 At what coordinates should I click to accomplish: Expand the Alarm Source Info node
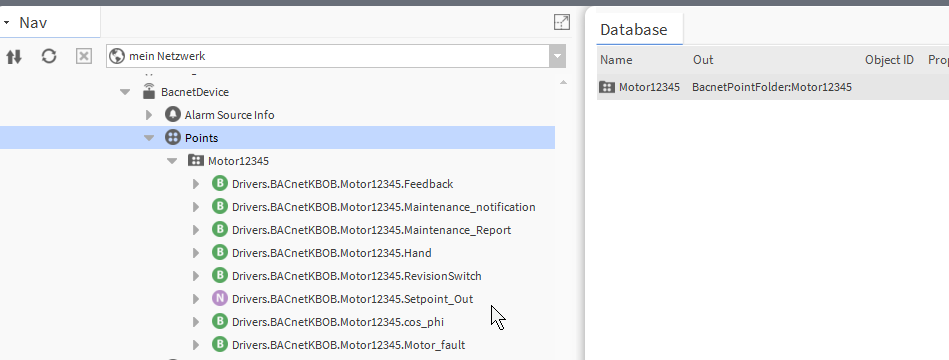tap(149, 115)
